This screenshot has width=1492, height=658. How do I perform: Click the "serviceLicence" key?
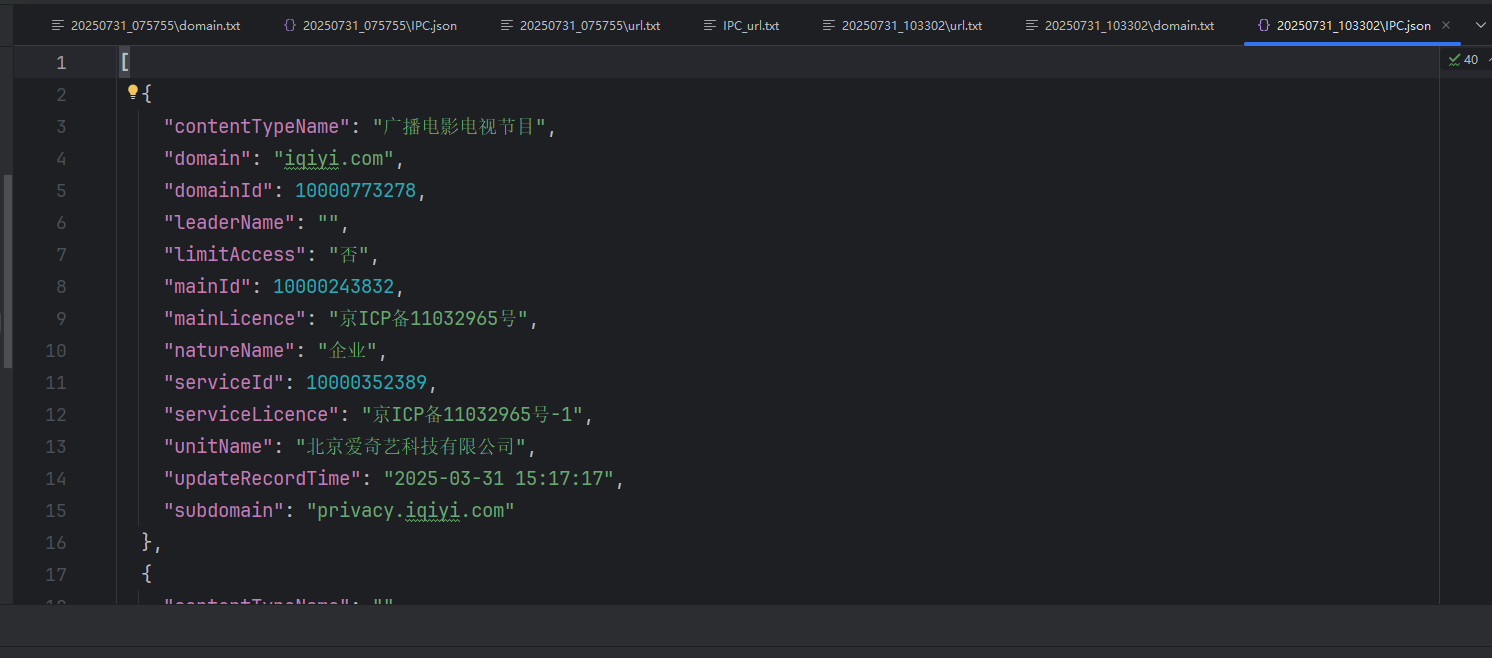point(251,414)
